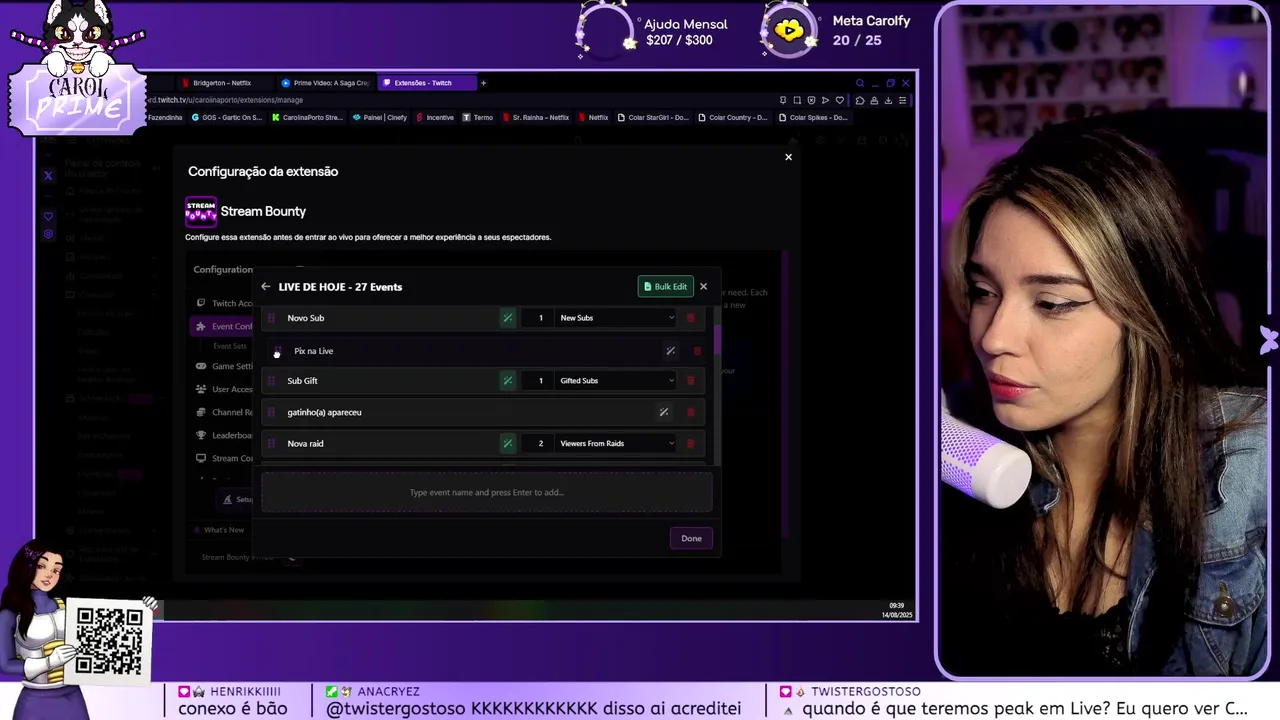This screenshot has width=1280, height=720.
Task: Switch to the Prime Video browser tab
Action: point(325,83)
